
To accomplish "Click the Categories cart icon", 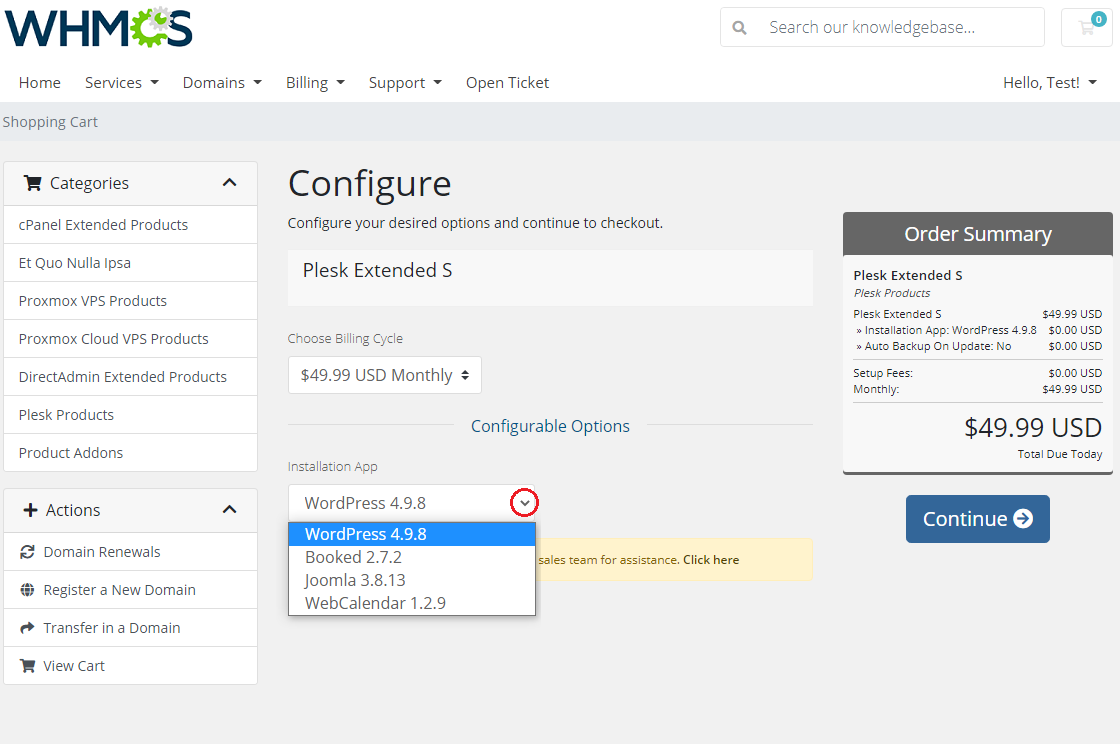I will (32, 184).
